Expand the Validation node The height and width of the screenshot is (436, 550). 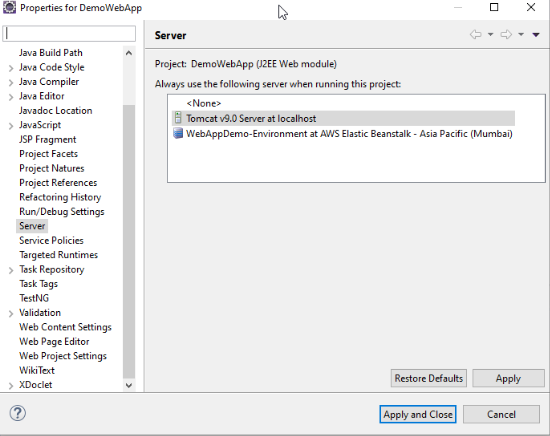click(x=11, y=313)
